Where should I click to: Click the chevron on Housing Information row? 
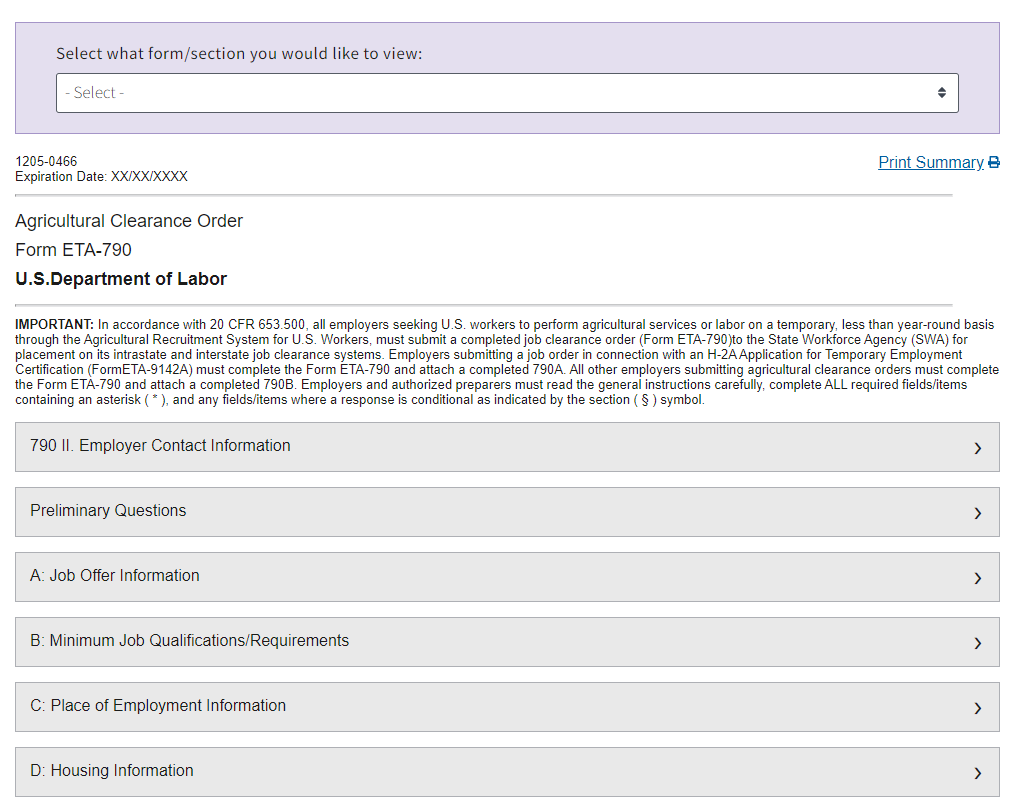point(977,773)
